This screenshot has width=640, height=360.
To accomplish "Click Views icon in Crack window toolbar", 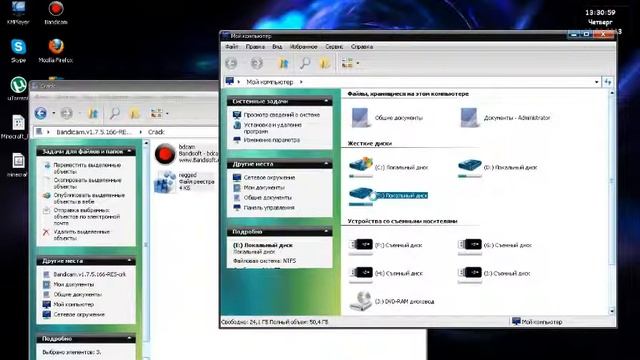I will tap(156, 113).
